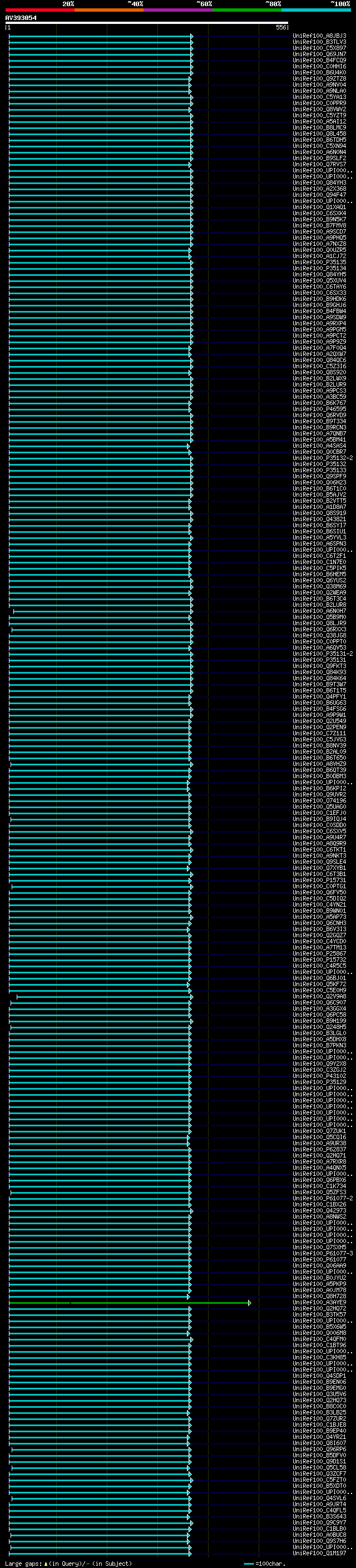Viewport: 356px width, 1568px height.
Task: Select the label UniRef100_A9NV04
Action: (x=319, y=85)
